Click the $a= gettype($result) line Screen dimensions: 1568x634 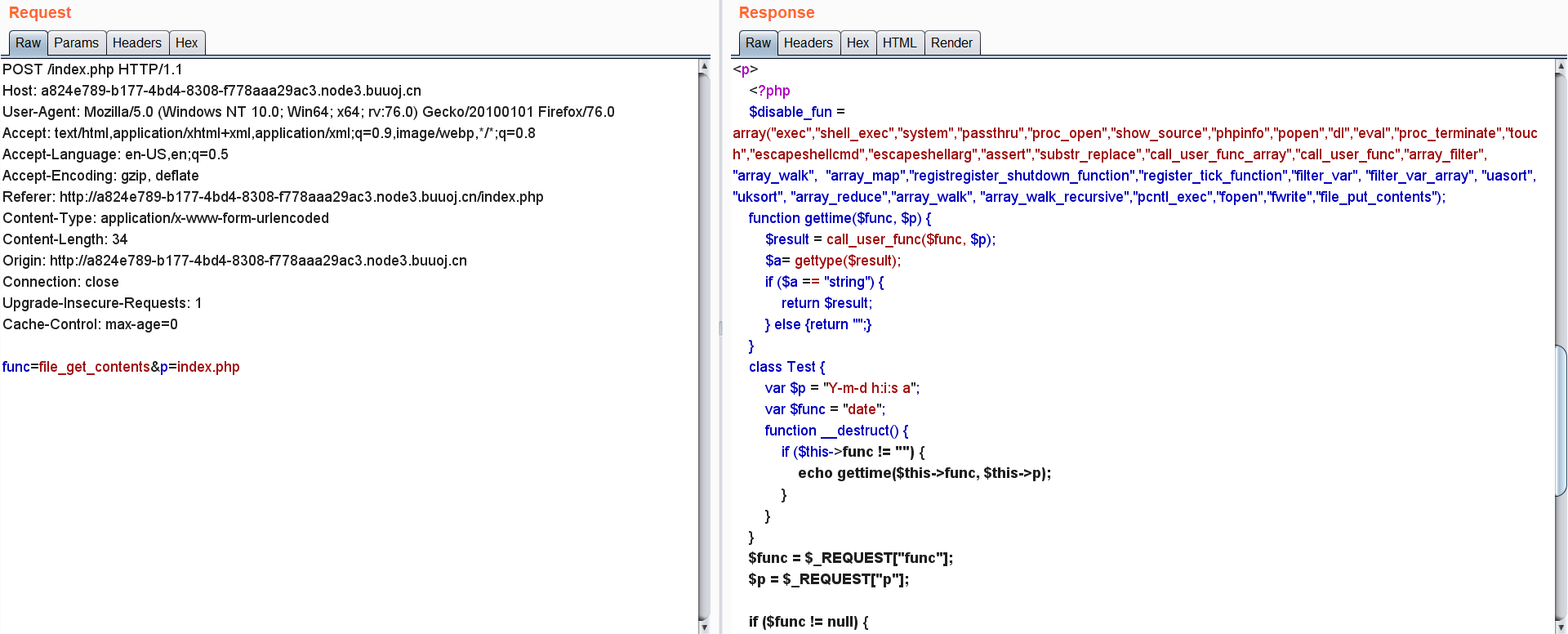click(x=833, y=261)
